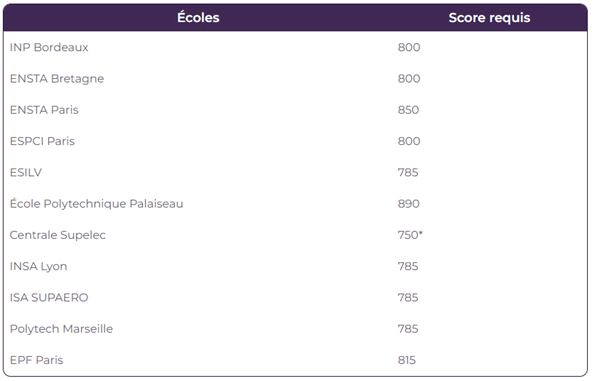Select the 850 score for ENSTA Paris
Screen dimensions: 602x381
[408, 110]
